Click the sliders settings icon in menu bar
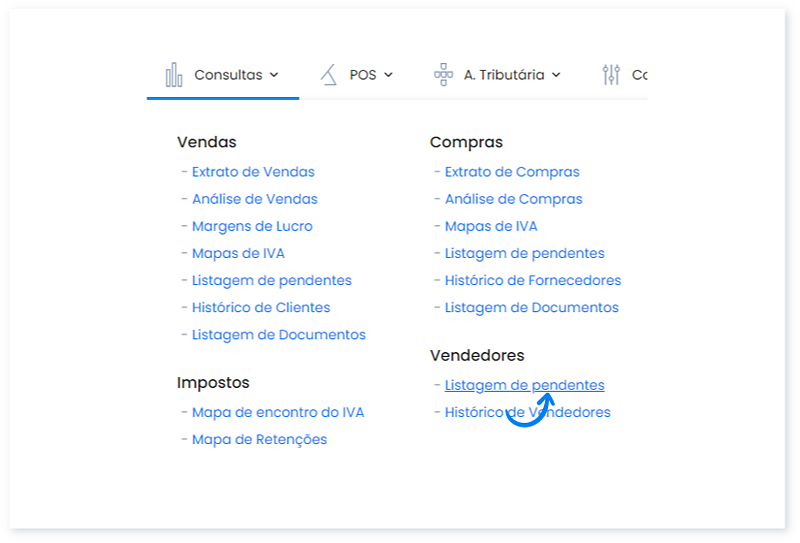Screen dimensions: 800x543 611,75
